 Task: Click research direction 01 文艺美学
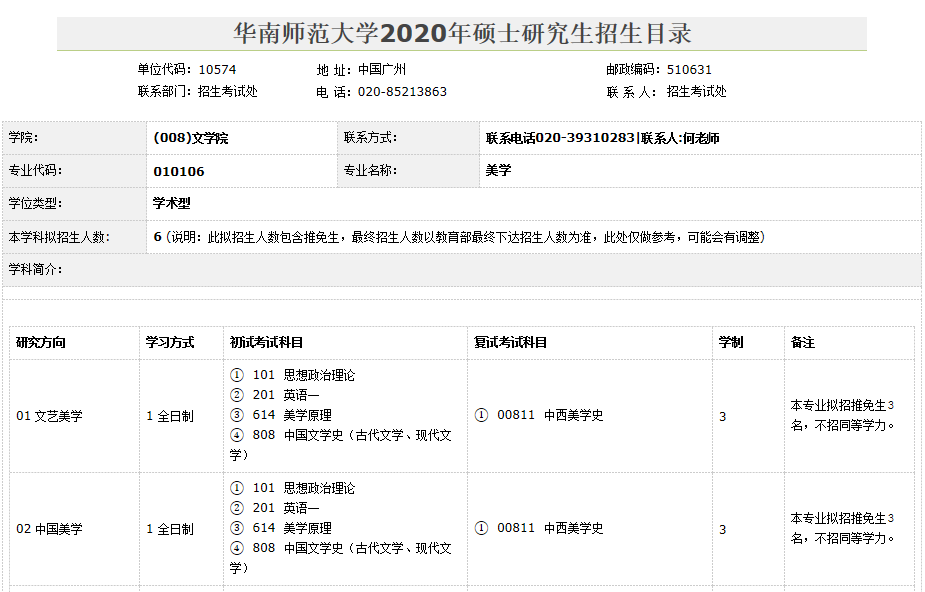tap(50, 416)
